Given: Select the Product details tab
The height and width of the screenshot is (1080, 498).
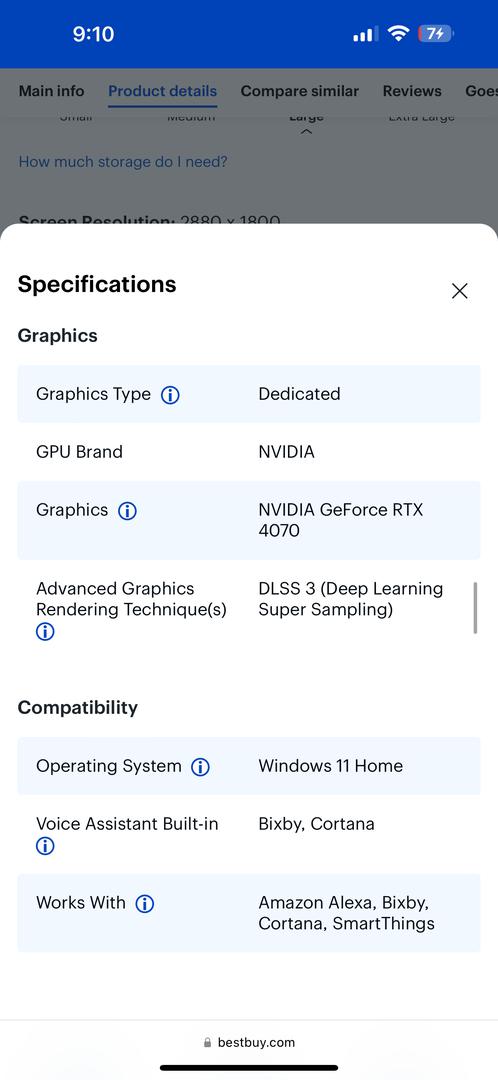Looking at the screenshot, I should point(163,91).
